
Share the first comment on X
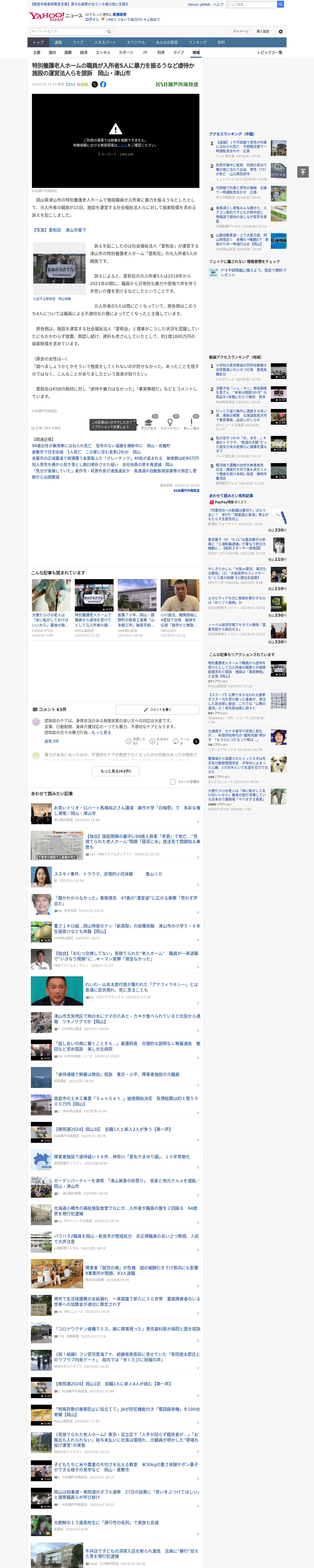pyautogui.click(x=196, y=741)
